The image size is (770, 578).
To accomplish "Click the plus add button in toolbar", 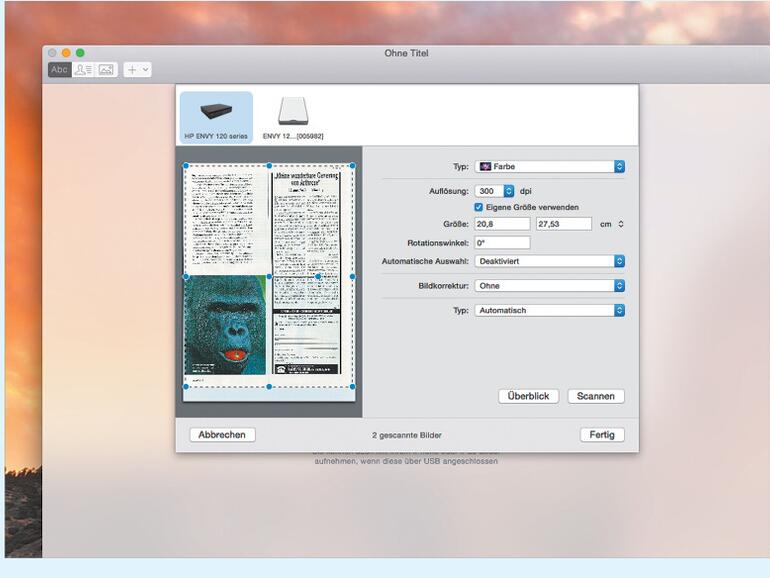I will (x=137, y=70).
